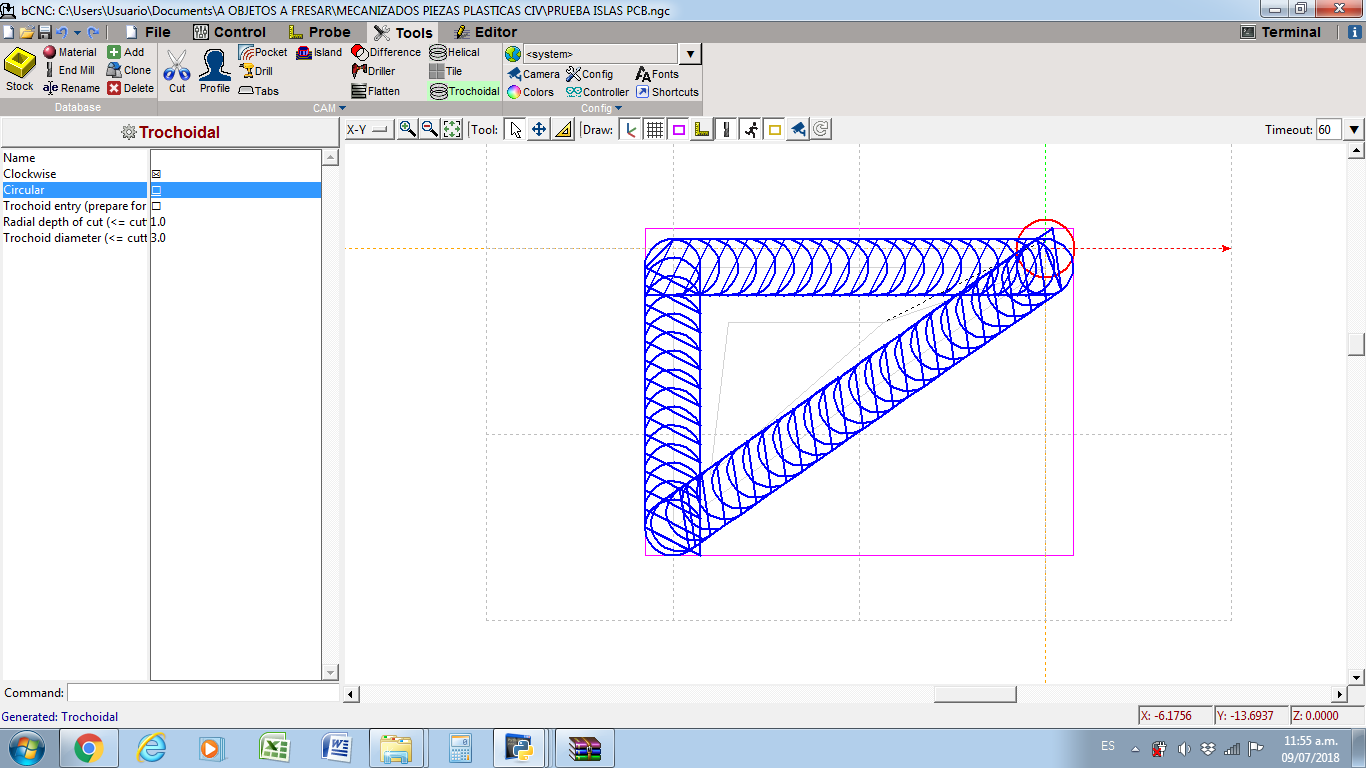Screen dimensions: 1366x768
Task: Delete the selected database item
Action: (x=131, y=88)
